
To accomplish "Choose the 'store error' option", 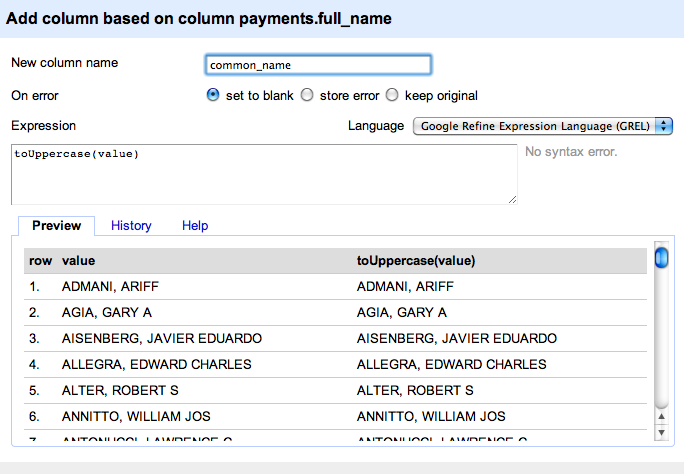I will [308, 96].
